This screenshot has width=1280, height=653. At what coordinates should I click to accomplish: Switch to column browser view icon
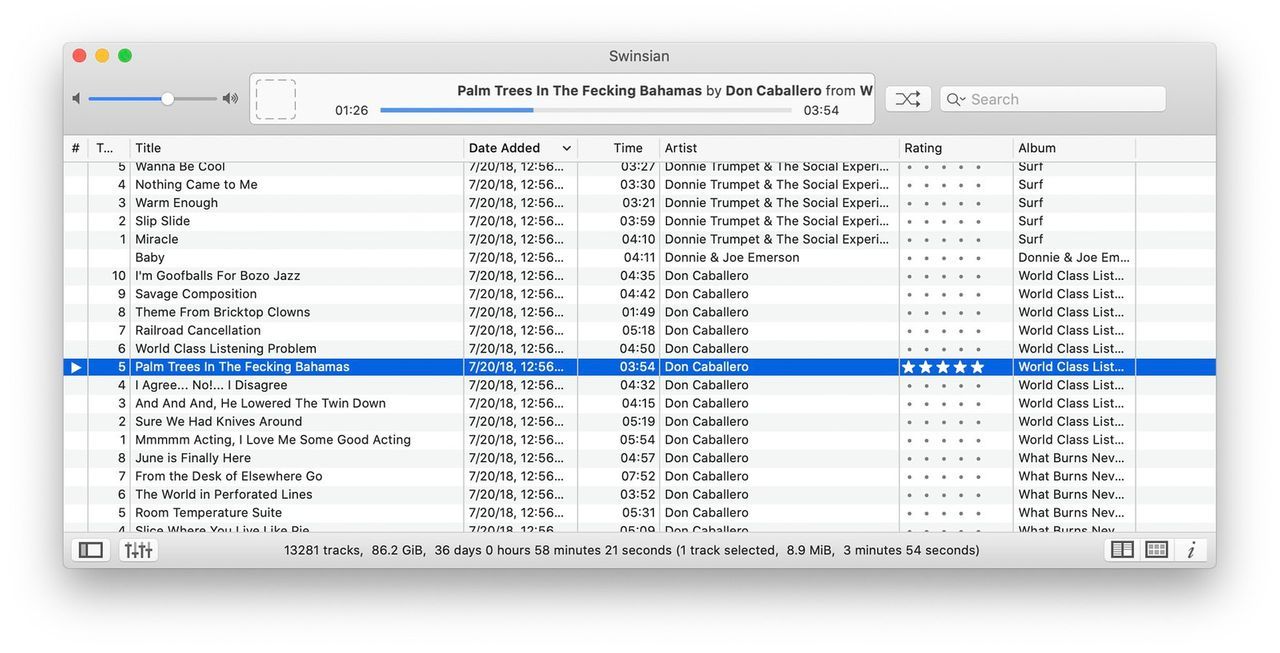tap(1122, 550)
